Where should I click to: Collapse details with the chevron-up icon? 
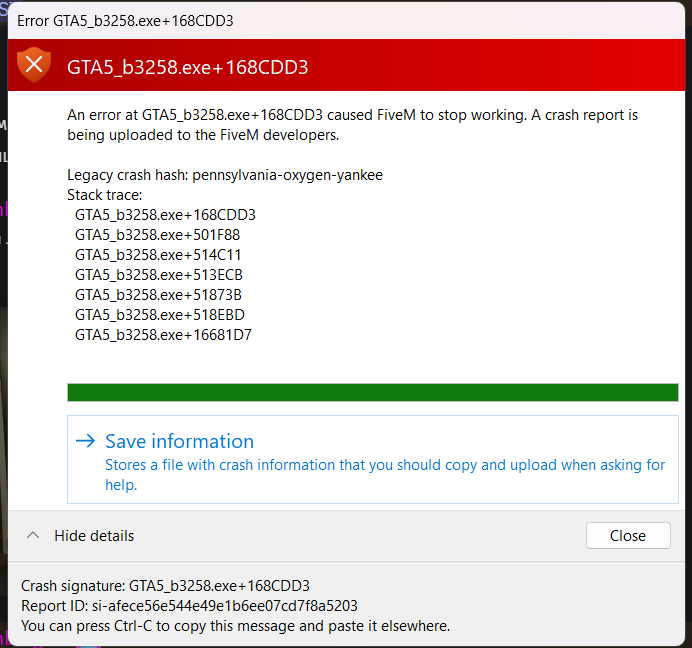pos(33,535)
